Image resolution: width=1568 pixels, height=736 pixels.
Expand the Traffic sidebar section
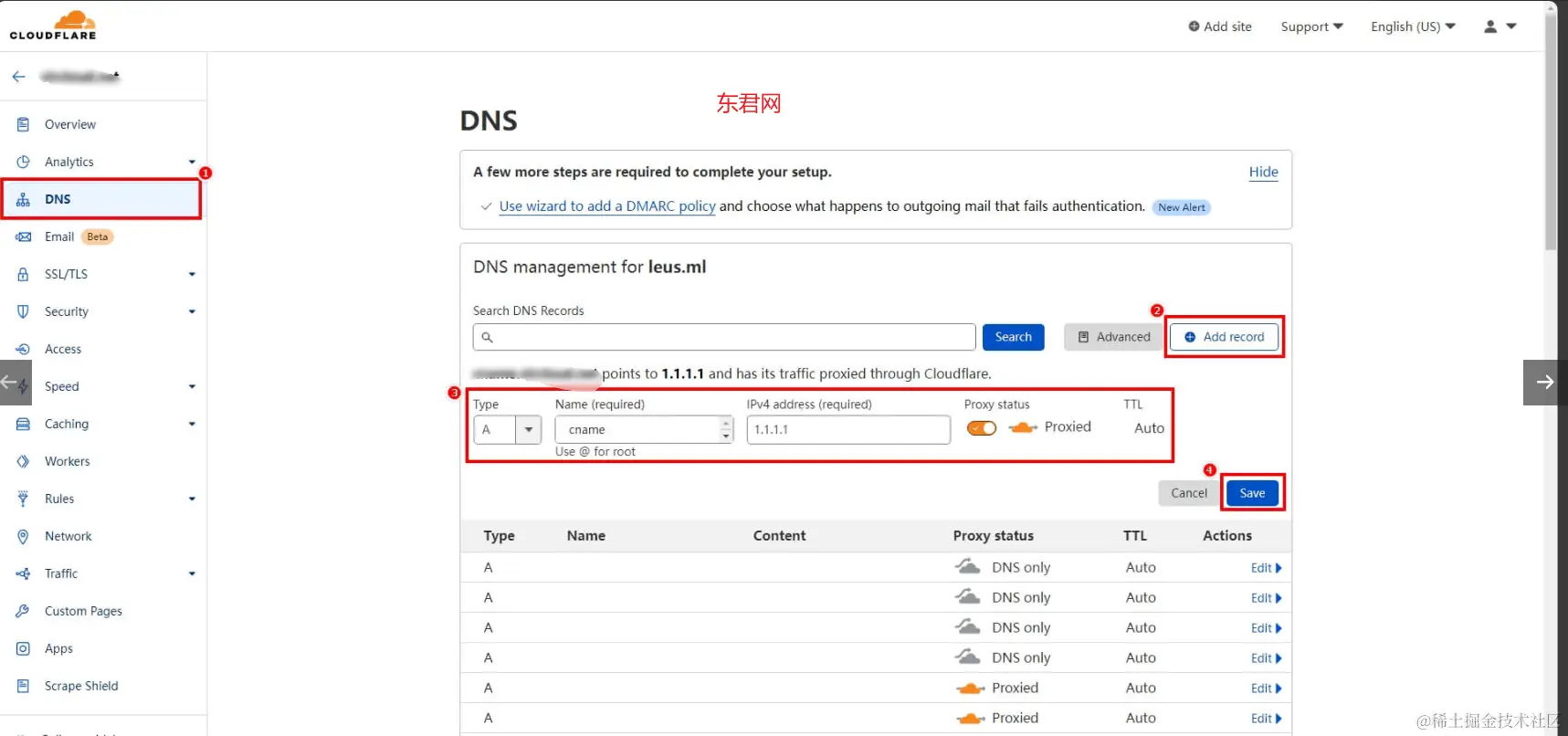(192, 573)
